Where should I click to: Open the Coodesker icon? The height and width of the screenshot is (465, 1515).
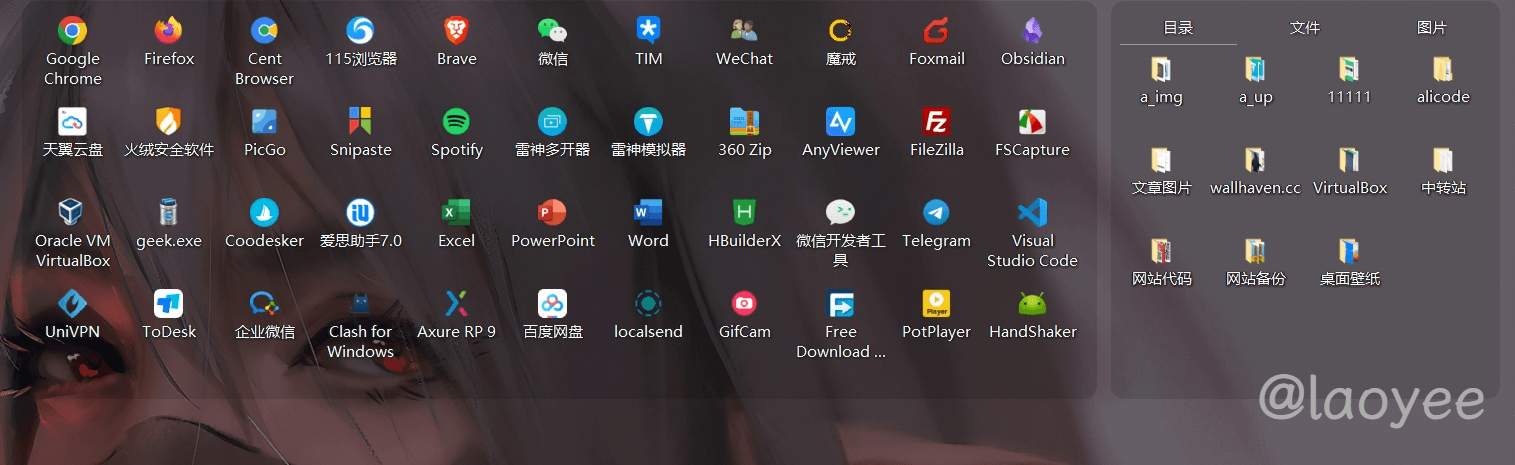pos(264,213)
